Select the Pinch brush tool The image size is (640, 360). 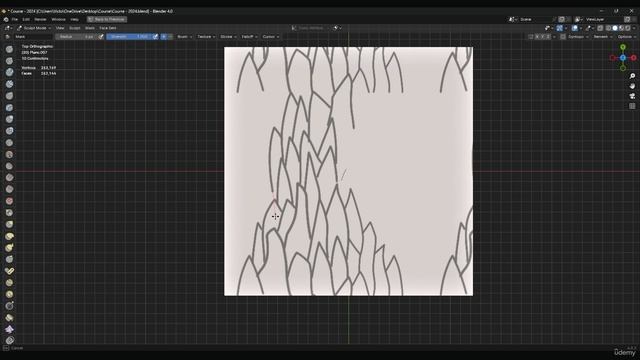tap(9, 213)
